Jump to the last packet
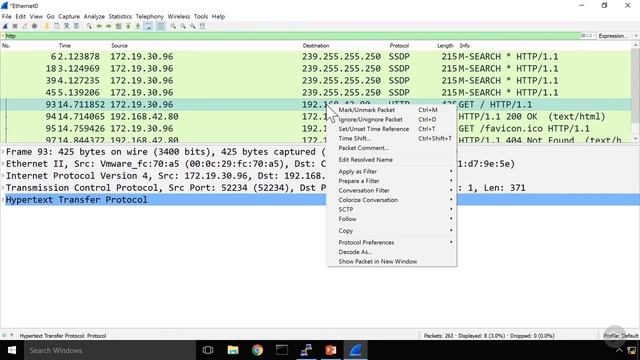Viewport: 640px width, 360px height. [x=138, y=26]
